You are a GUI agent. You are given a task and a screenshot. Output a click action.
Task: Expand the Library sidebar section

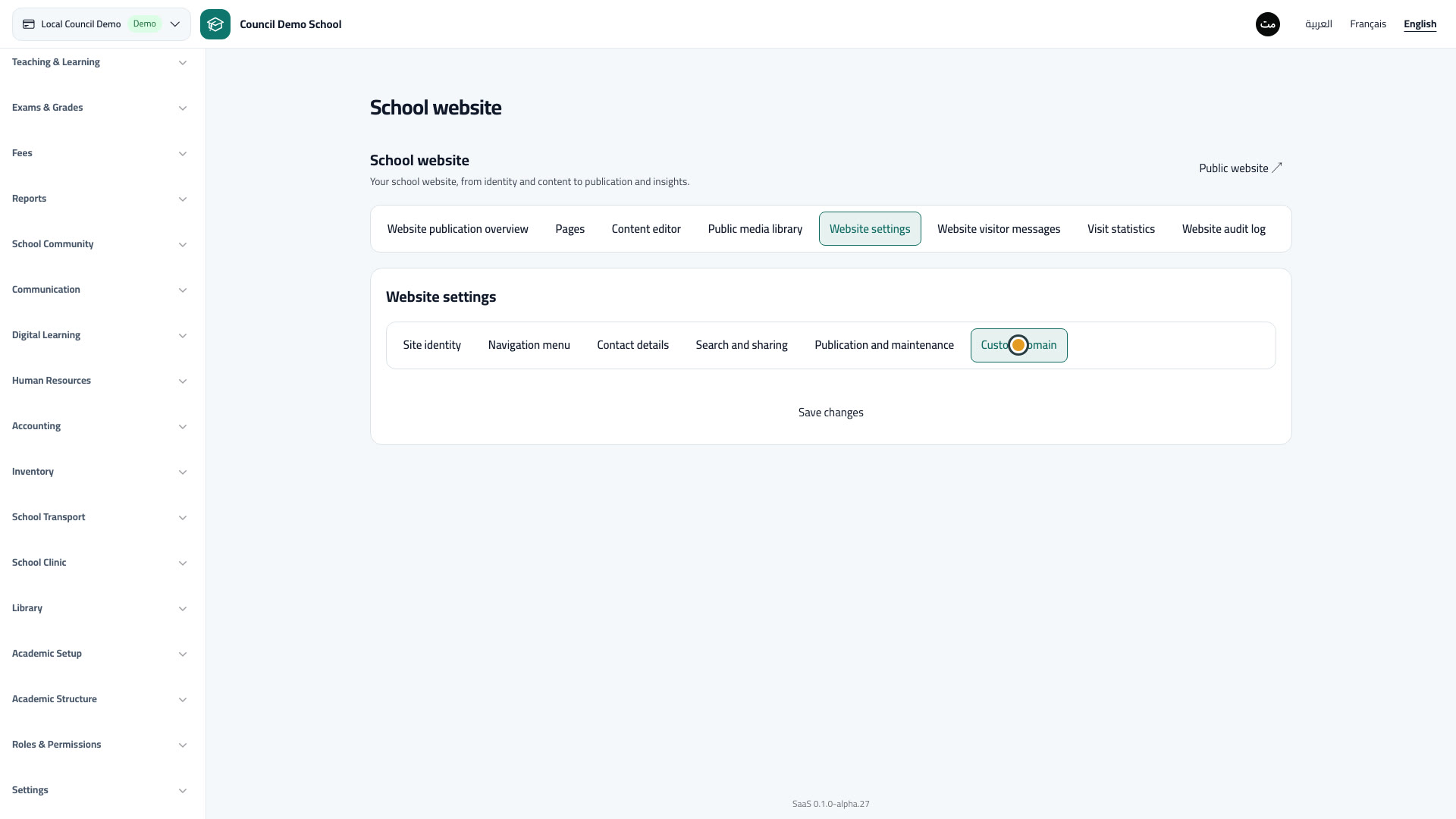[99, 608]
